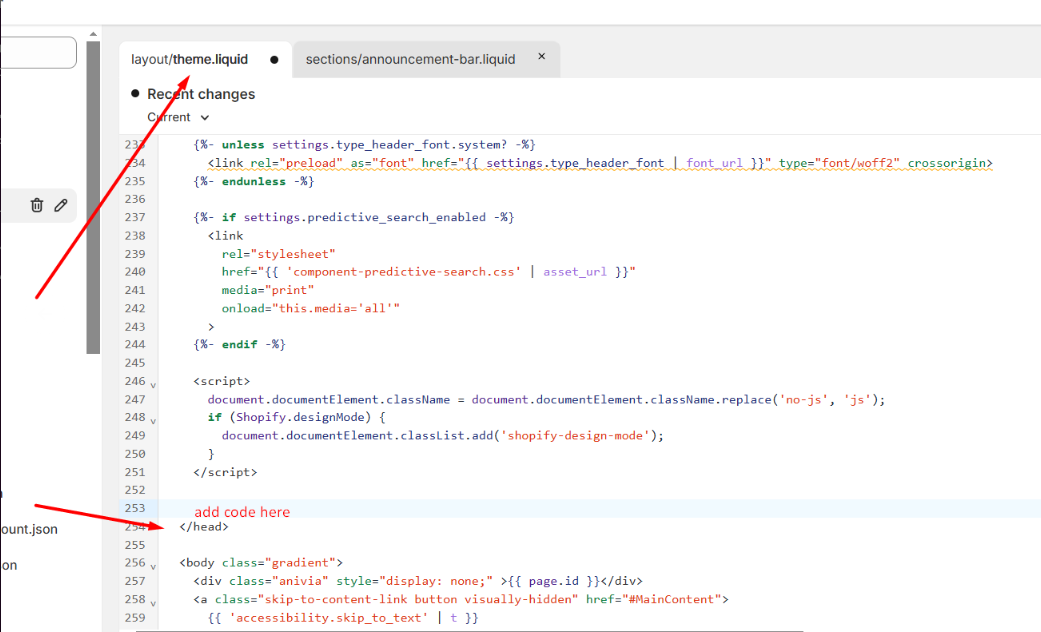Image resolution: width=1041 pixels, height=632 pixels.
Task: Click the onload="this.media='all'" line
Action: 311,308
